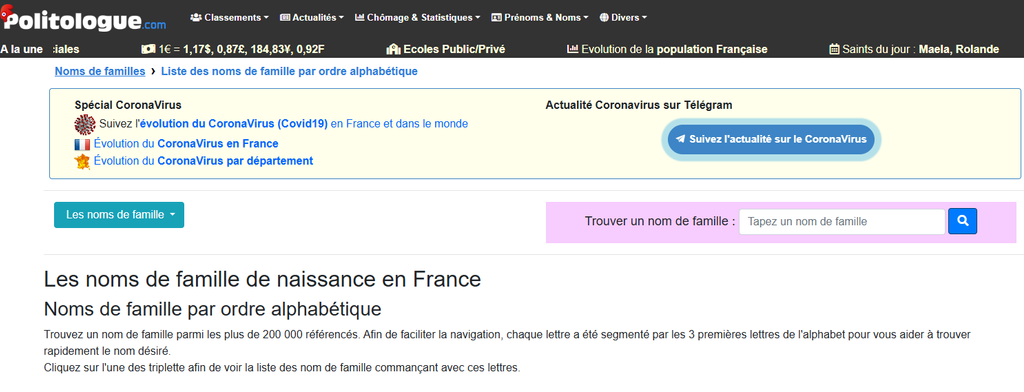Open the Prénoms & Noms menu
Viewport: 1024px width, 392px height.
click(539, 18)
